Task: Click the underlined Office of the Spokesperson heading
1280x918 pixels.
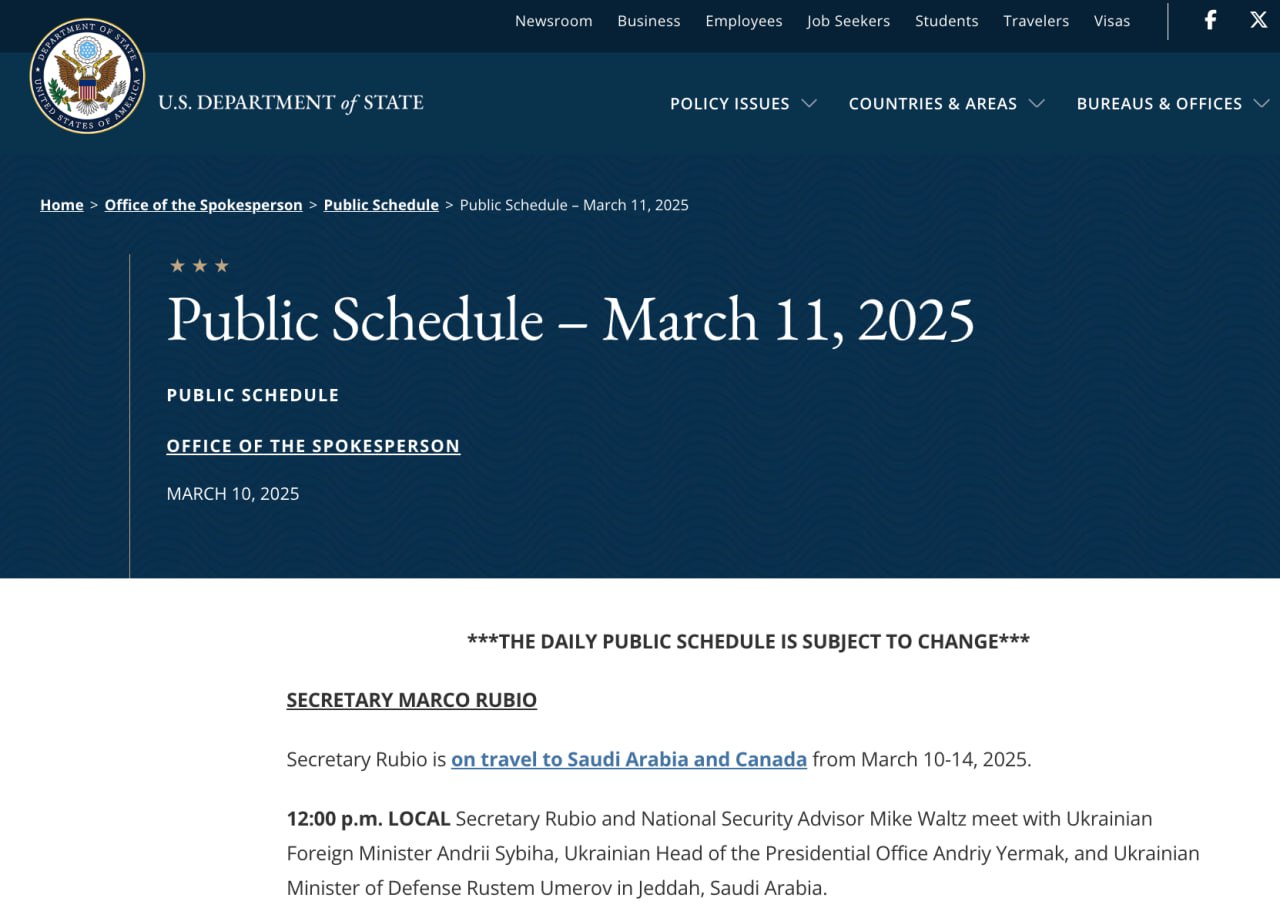Action: (x=313, y=446)
